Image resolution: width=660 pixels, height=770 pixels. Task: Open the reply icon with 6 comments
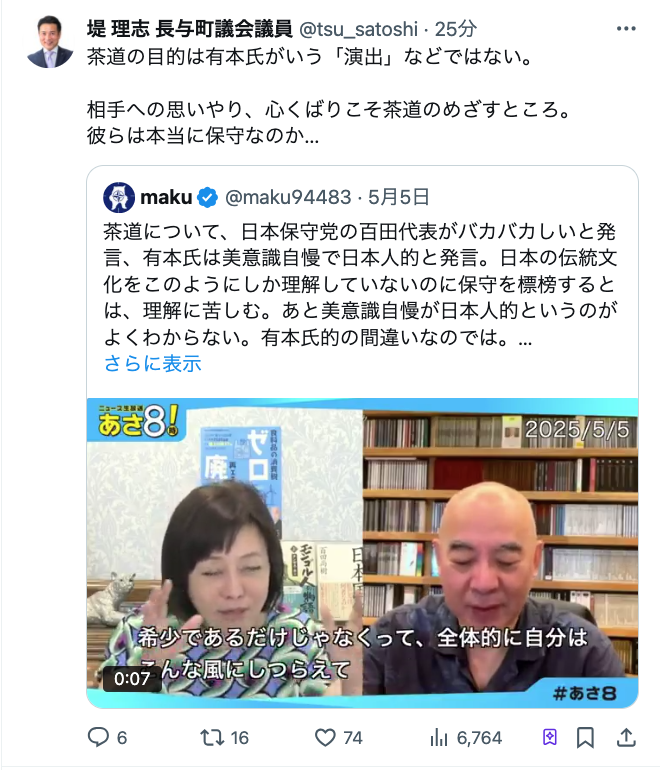[98, 737]
